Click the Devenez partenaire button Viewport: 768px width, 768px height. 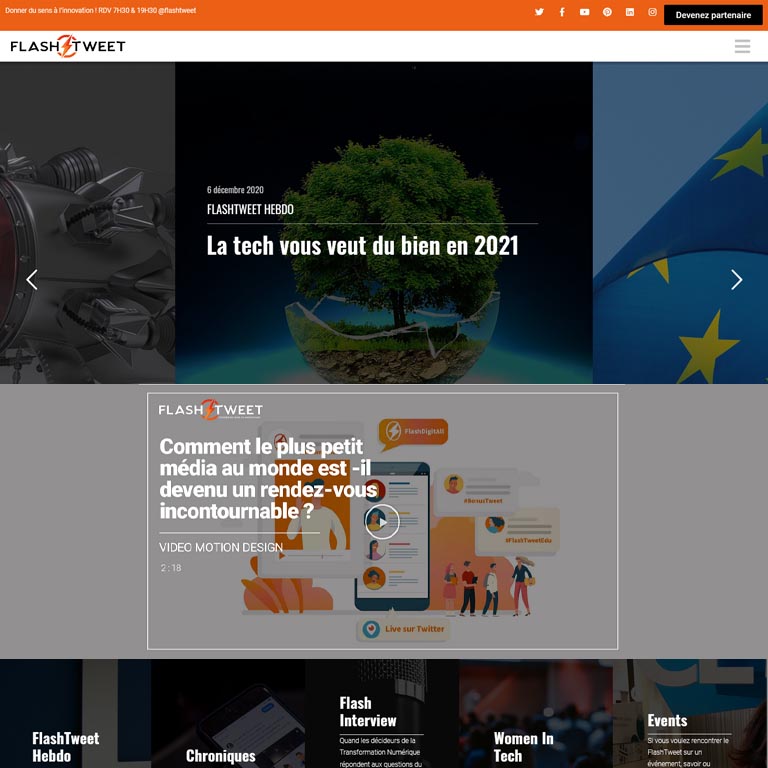click(713, 15)
